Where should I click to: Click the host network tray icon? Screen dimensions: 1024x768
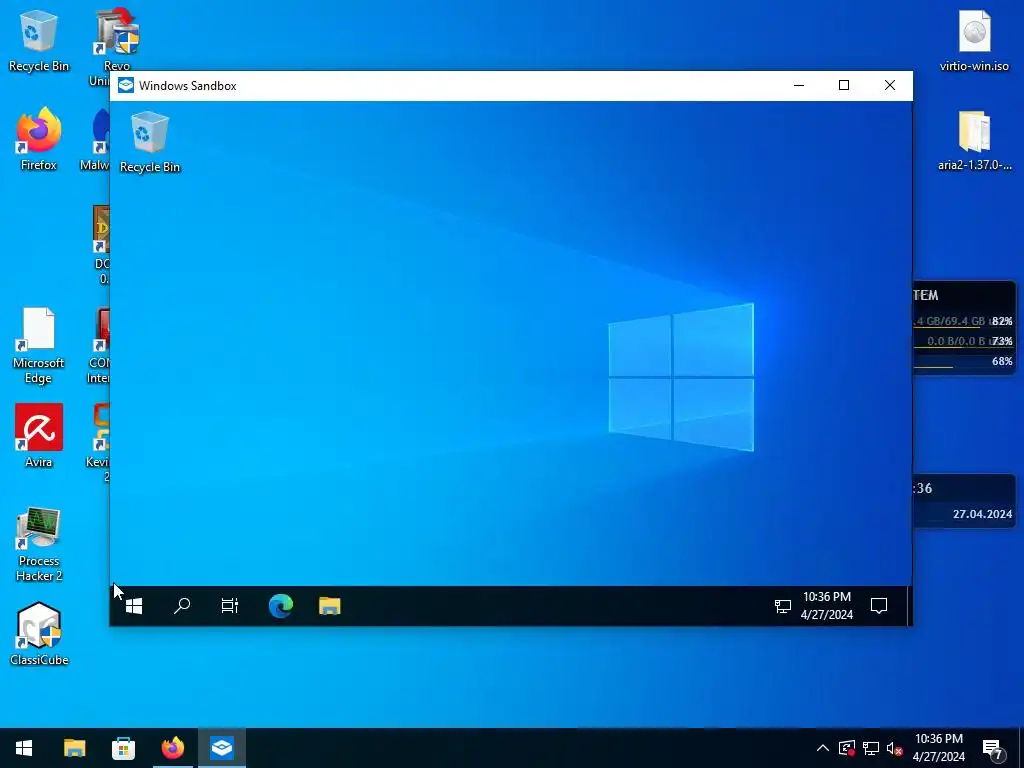[871, 748]
